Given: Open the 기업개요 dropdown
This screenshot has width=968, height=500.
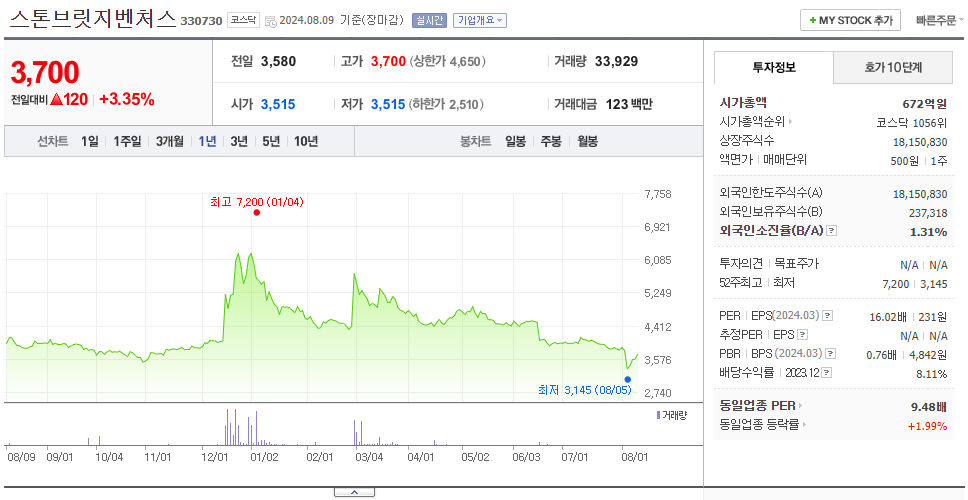Looking at the screenshot, I should coord(480,20).
